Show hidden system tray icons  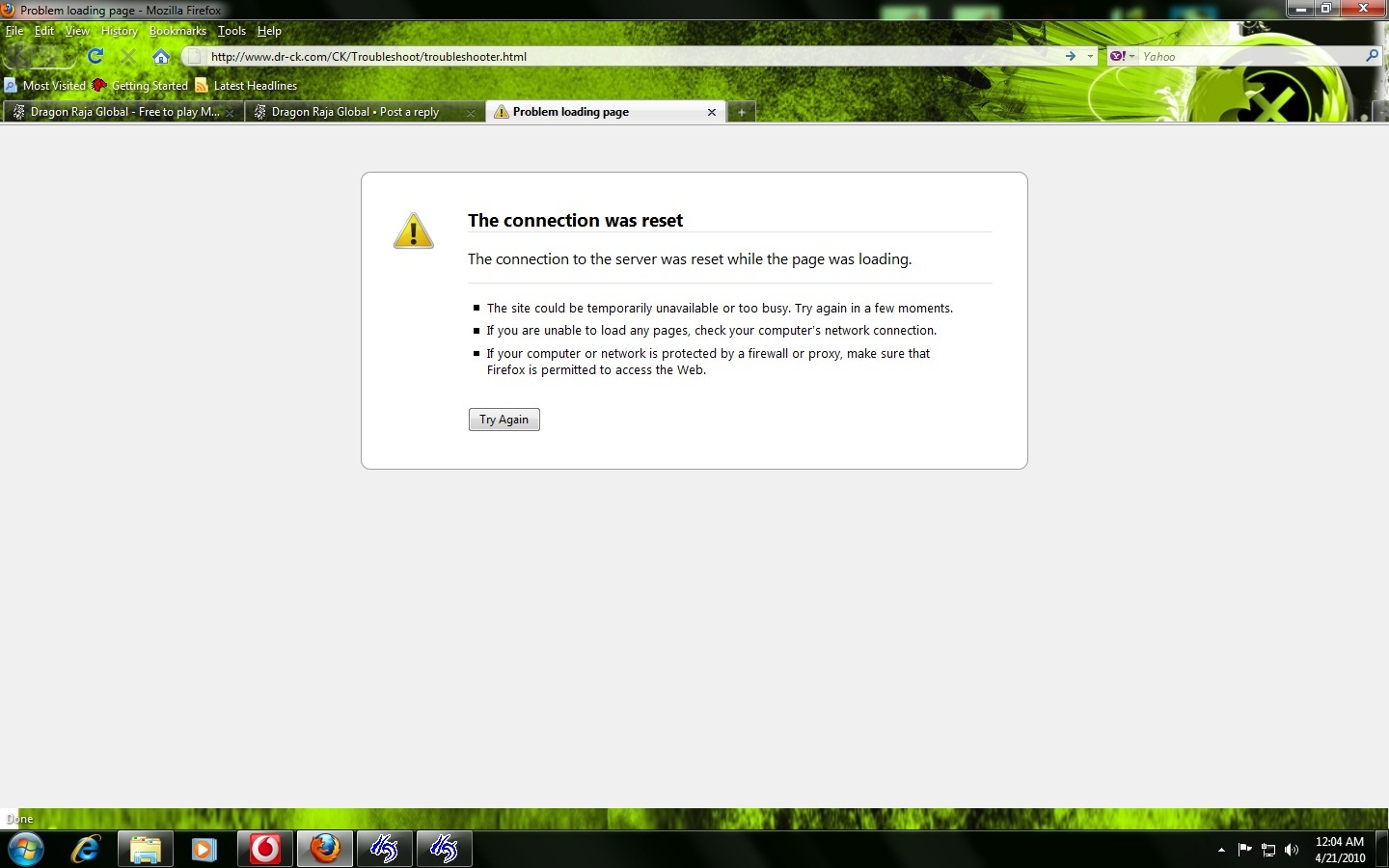point(1221,850)
